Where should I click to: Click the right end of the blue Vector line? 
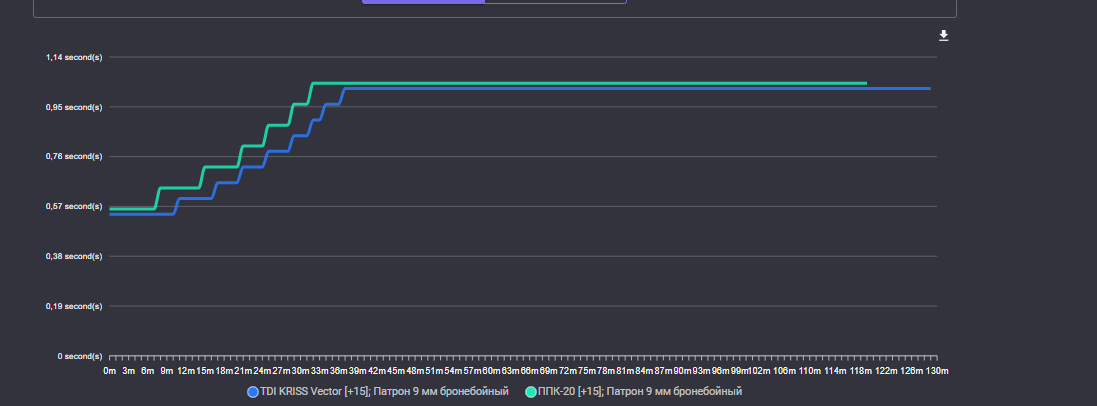click(929, 89)
